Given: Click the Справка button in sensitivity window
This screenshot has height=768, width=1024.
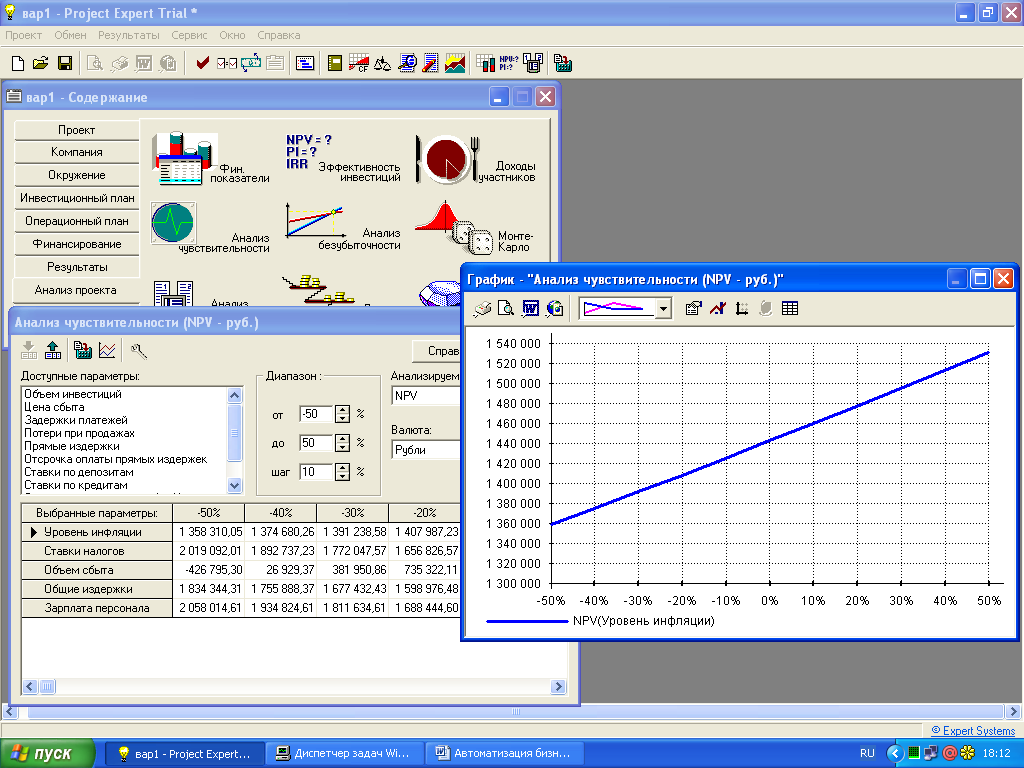Looking at the screenshot, I should click(436, 351).
